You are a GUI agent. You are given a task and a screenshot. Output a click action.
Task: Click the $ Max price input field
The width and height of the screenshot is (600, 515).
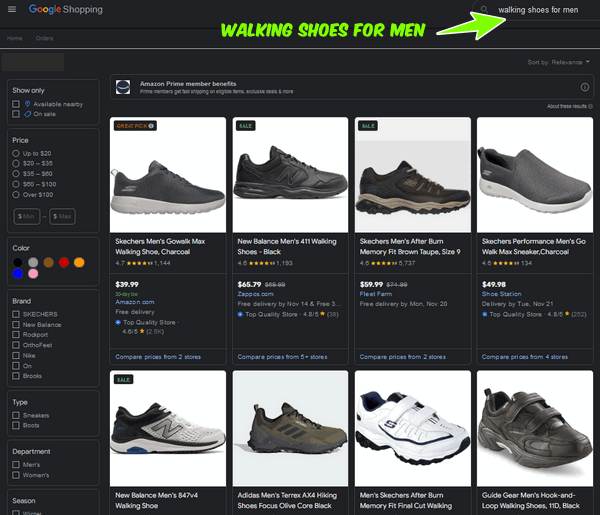(62, 217)
